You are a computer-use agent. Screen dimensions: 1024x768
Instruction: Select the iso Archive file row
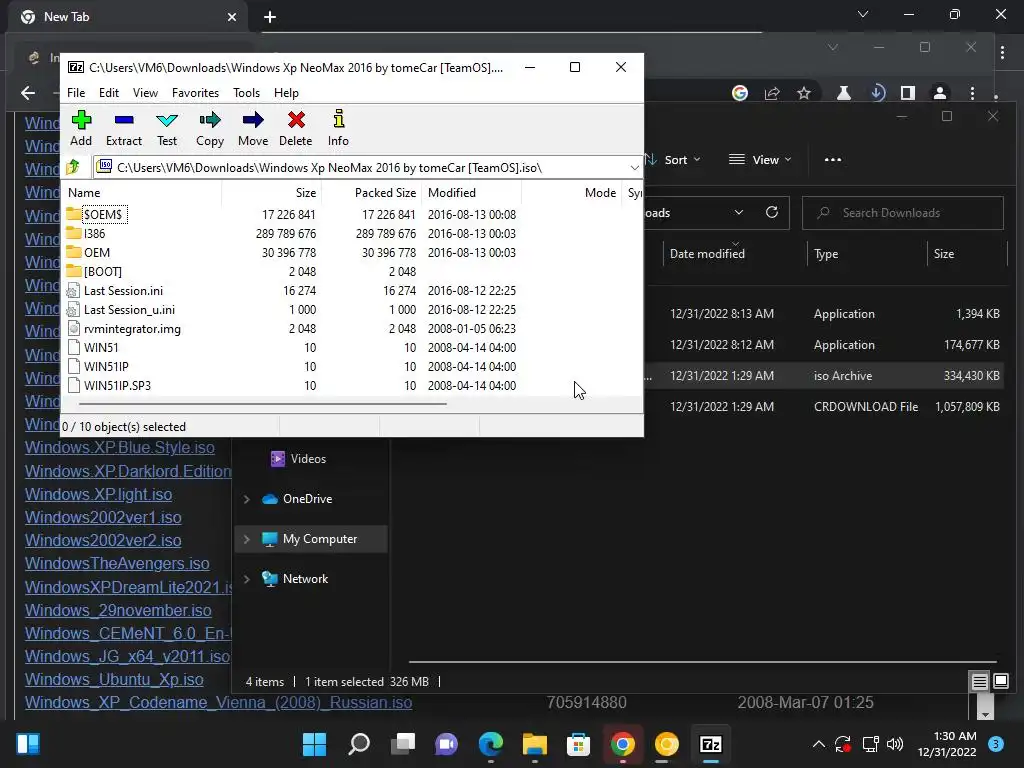823,376
